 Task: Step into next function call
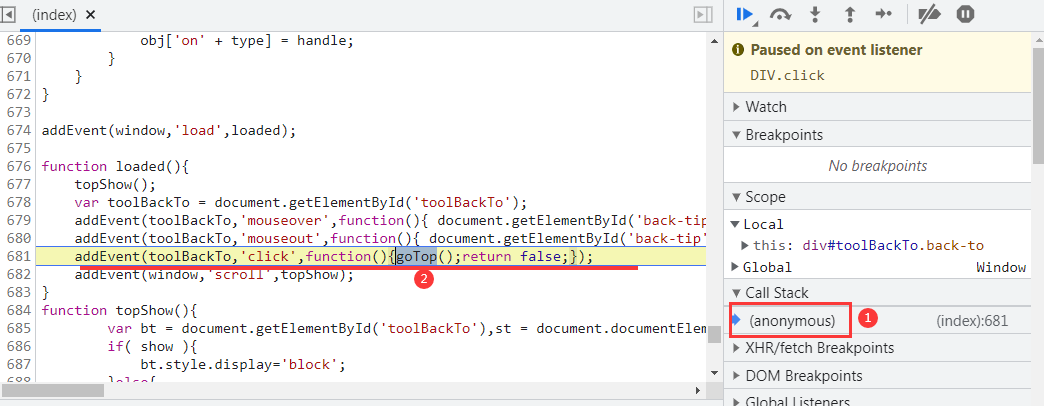click(x=815, y=14)
